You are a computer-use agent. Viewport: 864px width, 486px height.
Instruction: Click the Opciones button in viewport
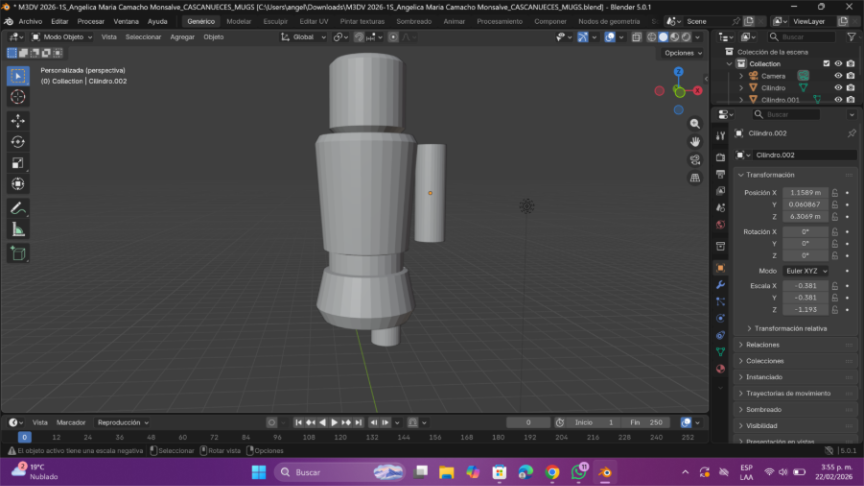point(681,53)
